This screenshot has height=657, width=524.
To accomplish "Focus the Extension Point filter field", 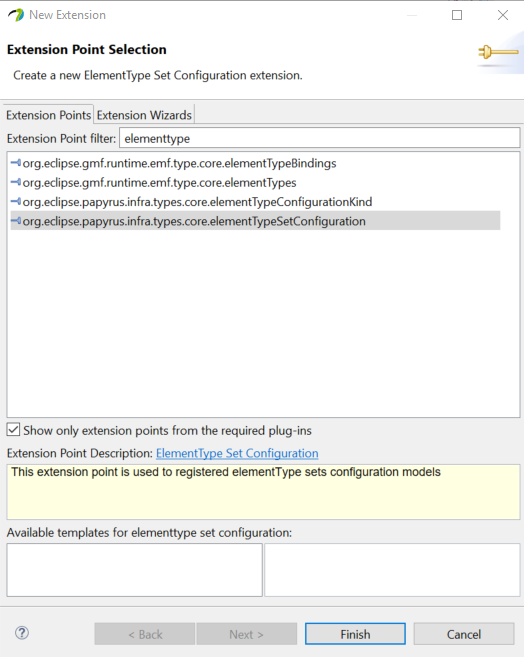I will coord(320,138).
